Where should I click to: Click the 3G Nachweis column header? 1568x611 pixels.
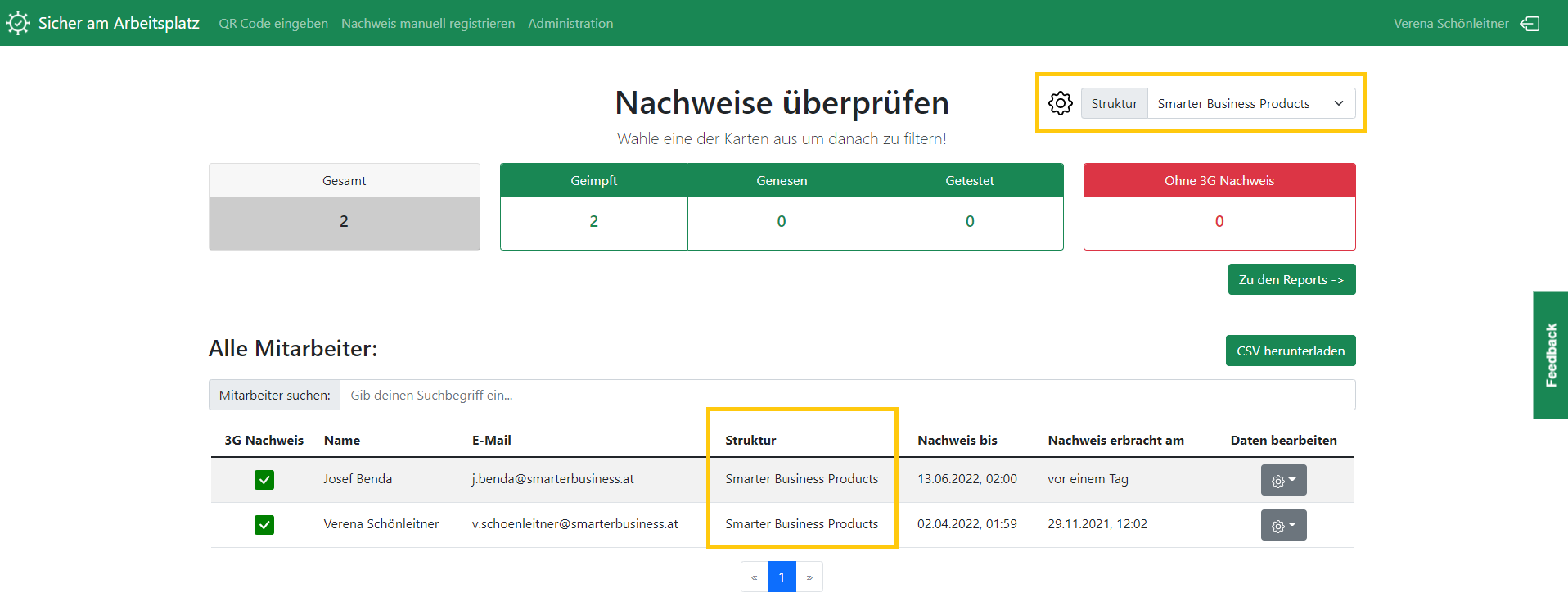264,441
